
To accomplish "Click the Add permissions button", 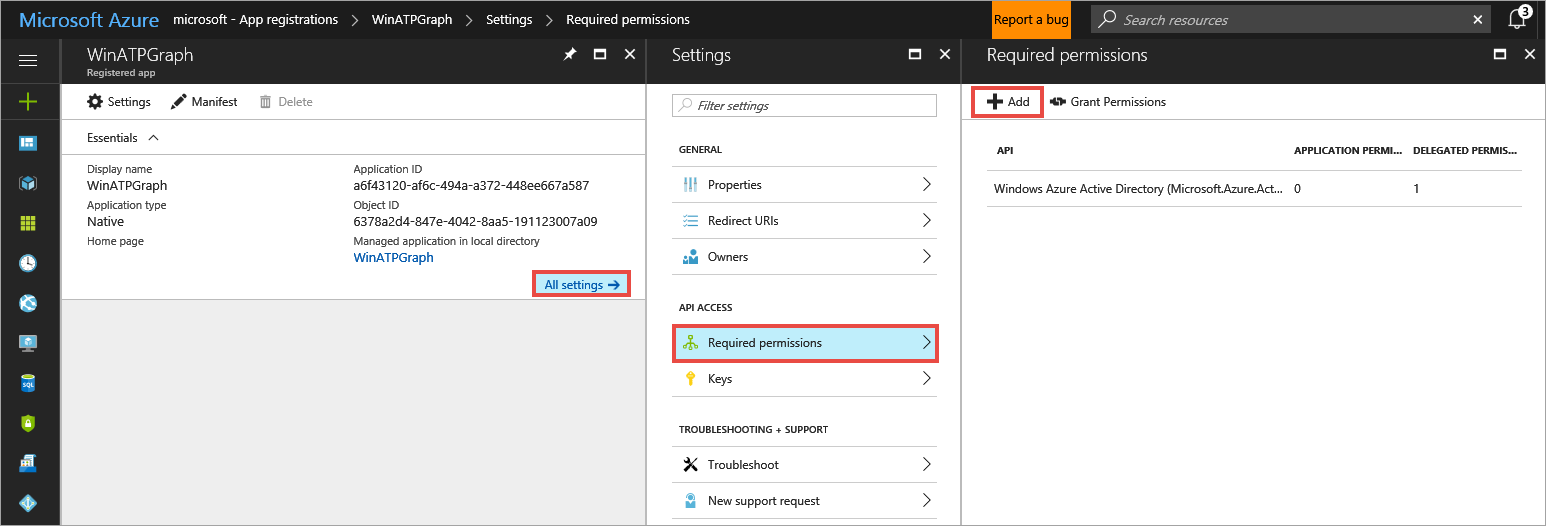I will 1008,102.
